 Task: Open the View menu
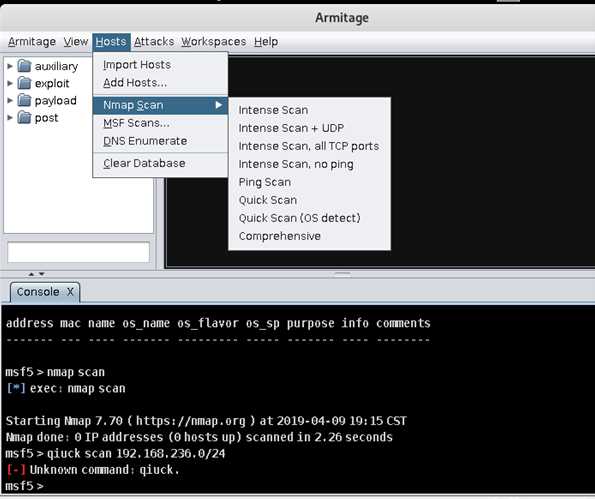click(76, 42)
